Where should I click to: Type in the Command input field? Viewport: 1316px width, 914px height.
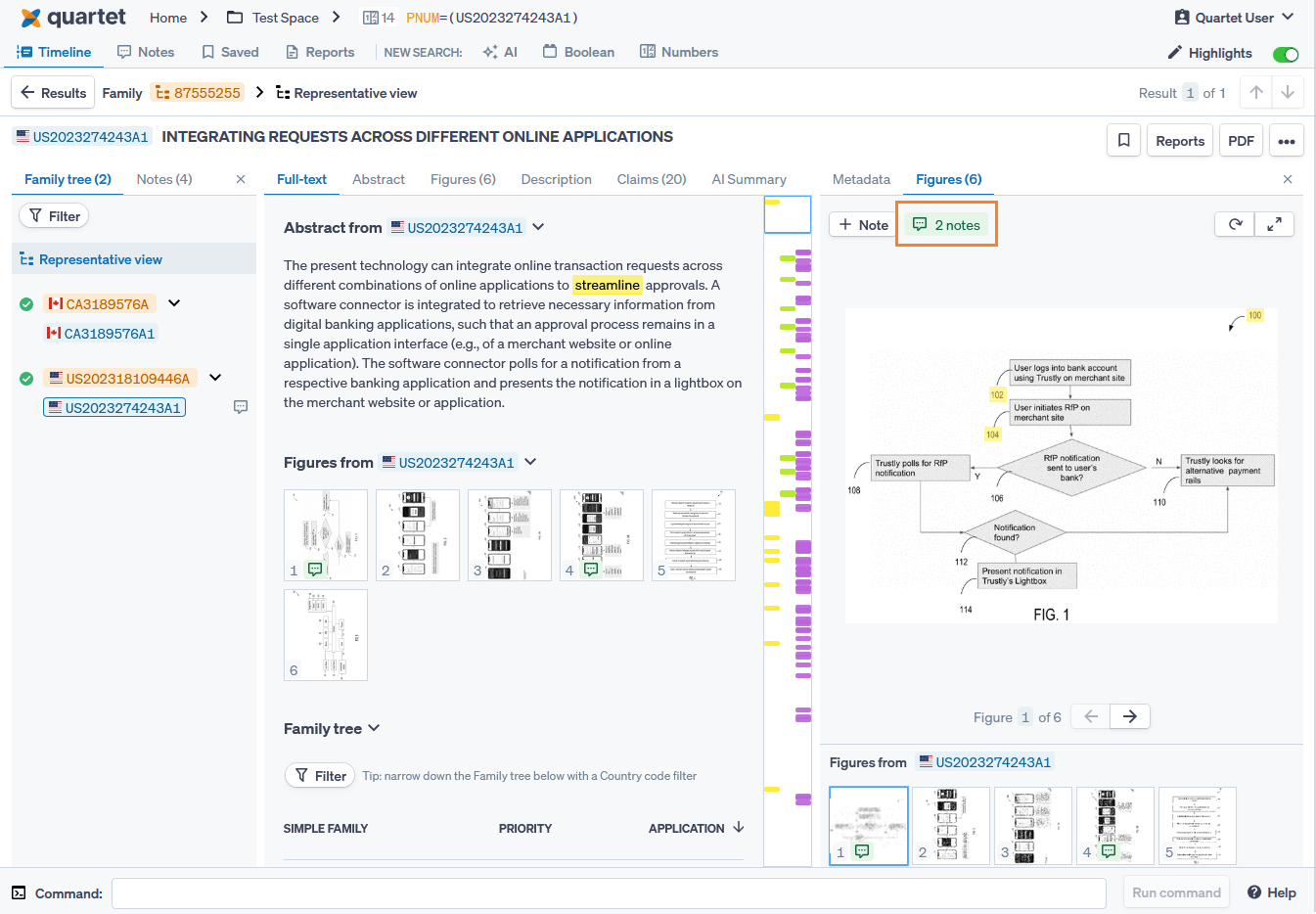click(x=608, y=892)
